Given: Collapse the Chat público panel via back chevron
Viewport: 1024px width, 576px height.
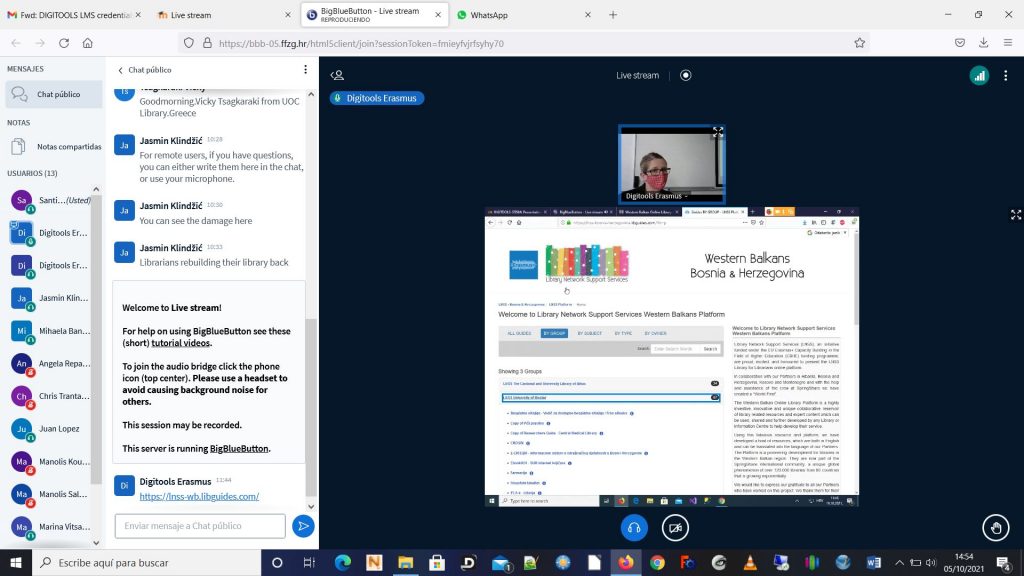Looking at the screenshot, I should pyautogui.click(x=121, y=70).
